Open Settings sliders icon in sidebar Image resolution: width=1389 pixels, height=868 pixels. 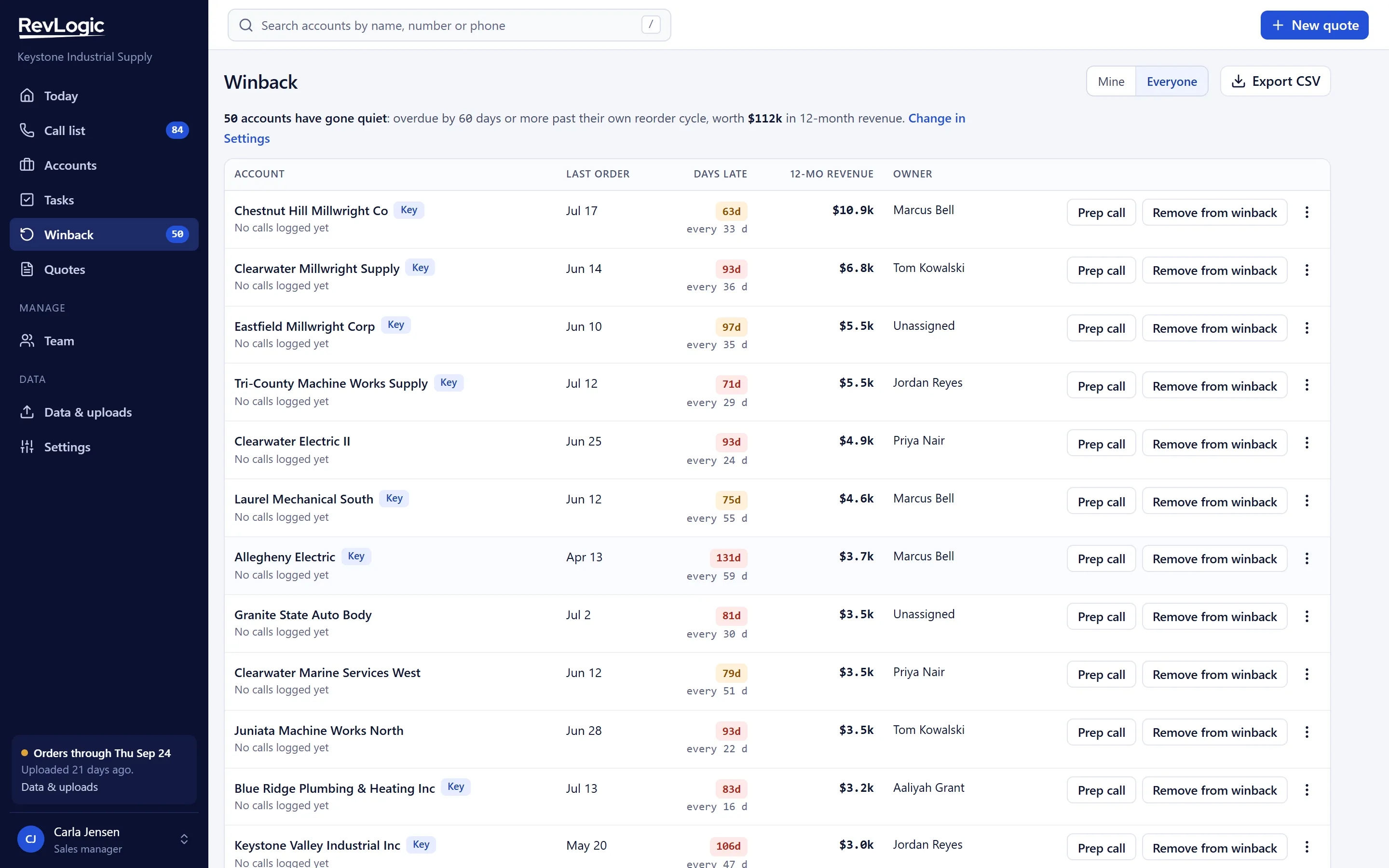click(x=27, y=447)
